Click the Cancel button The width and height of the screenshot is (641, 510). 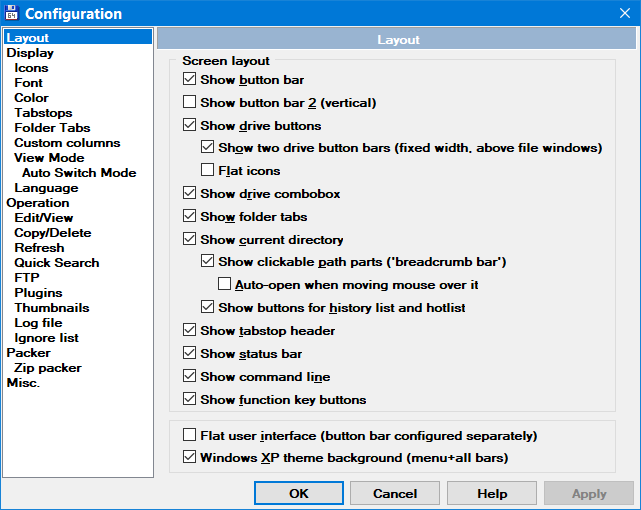[395, 493]
